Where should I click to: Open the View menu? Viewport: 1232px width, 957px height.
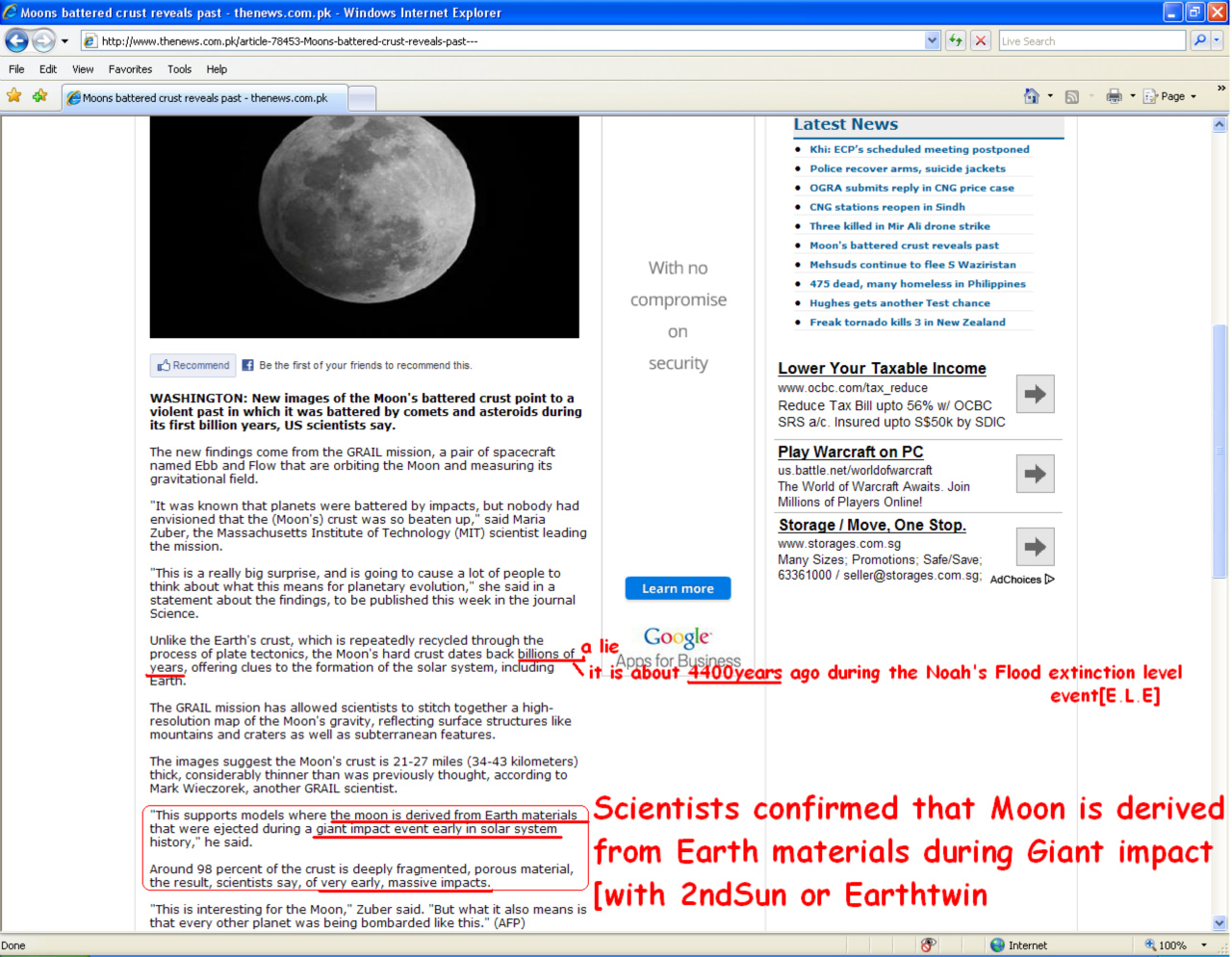pyautogui.click(x=83, y=69)
